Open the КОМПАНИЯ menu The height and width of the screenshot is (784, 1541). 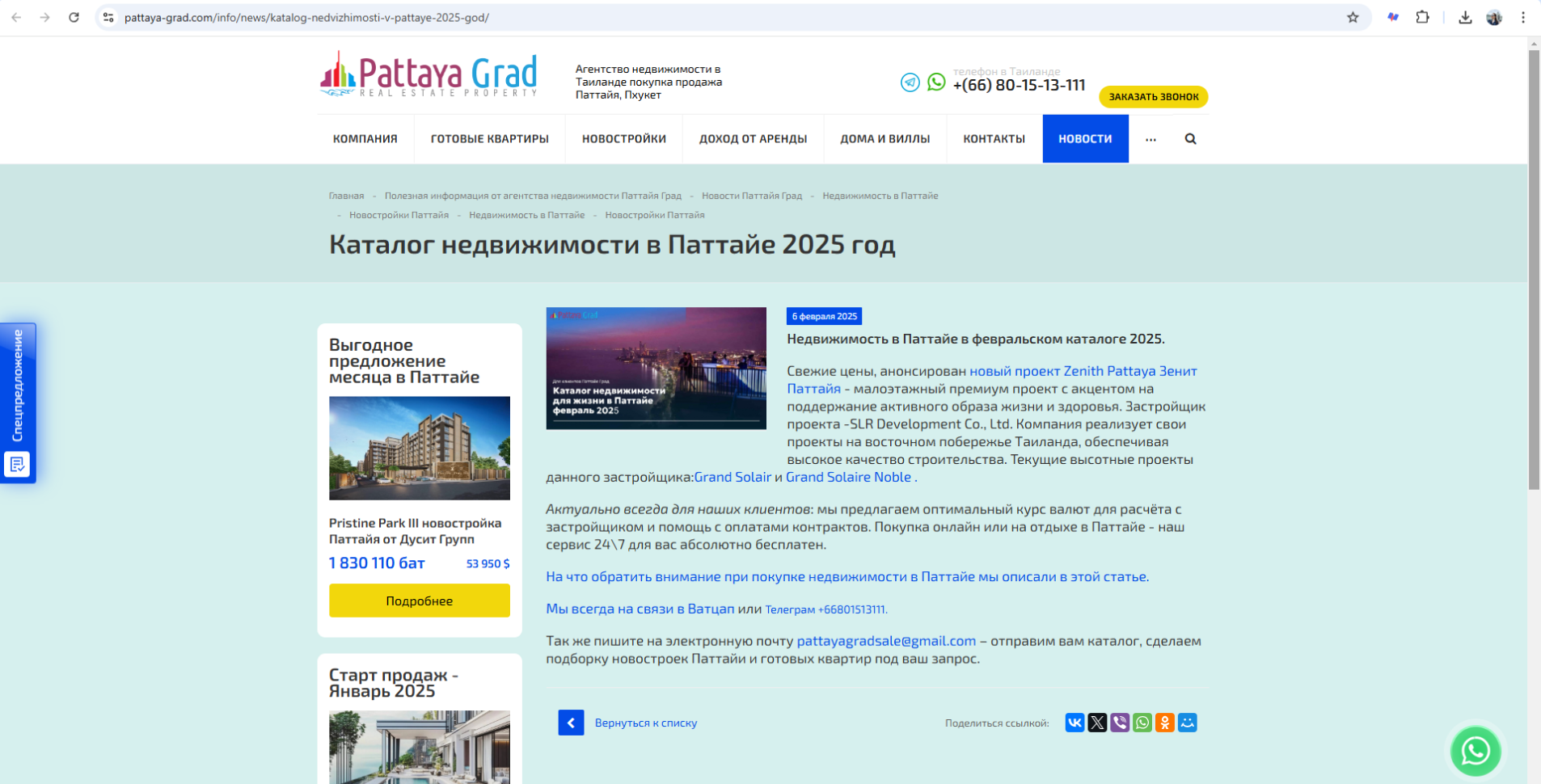click(x=365, y=139)
